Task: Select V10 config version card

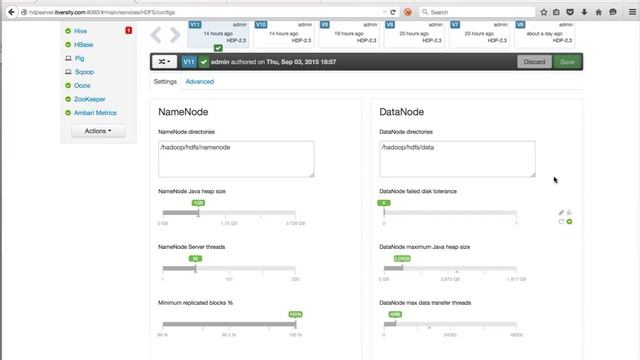Action: [284, 33]
